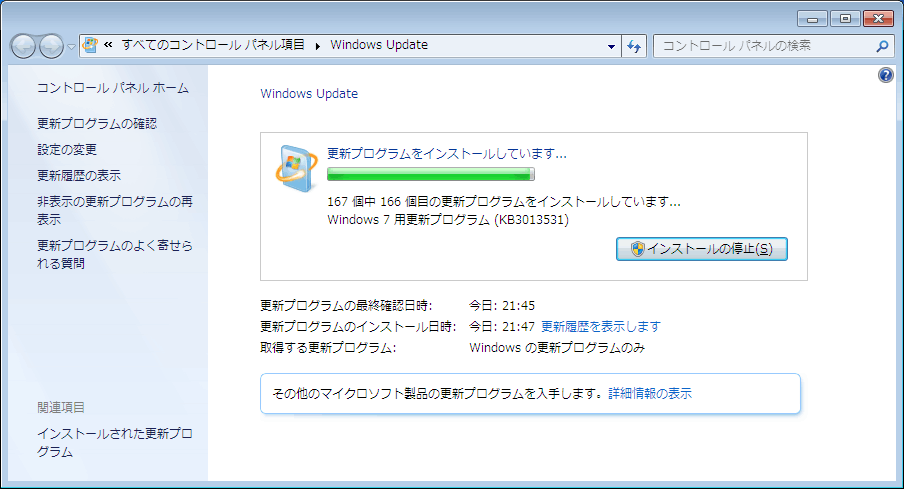Click 更新プログラムの確認 in sidebar
904x489 pixels.
point(97,124)
